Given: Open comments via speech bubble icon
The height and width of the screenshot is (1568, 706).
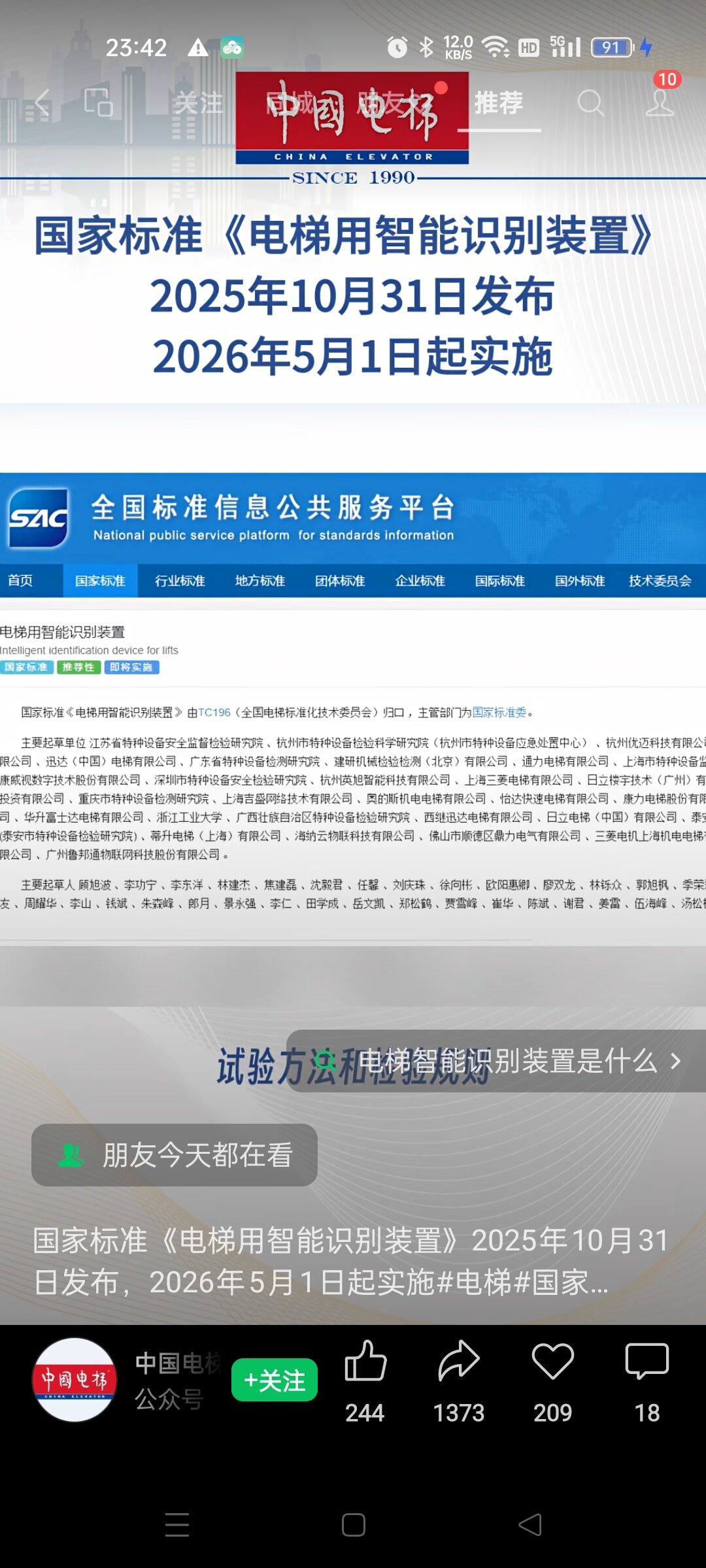Looking at the screenshot, I should pos(647,1362).
